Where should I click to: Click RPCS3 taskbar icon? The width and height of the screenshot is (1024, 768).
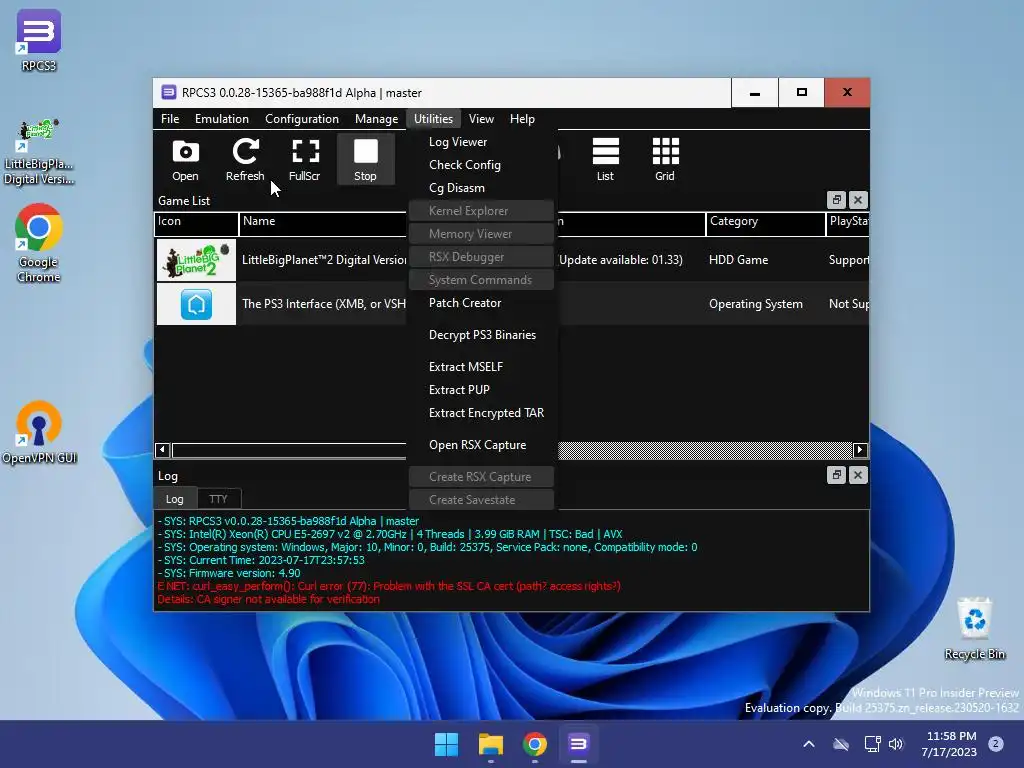(579, 744)
